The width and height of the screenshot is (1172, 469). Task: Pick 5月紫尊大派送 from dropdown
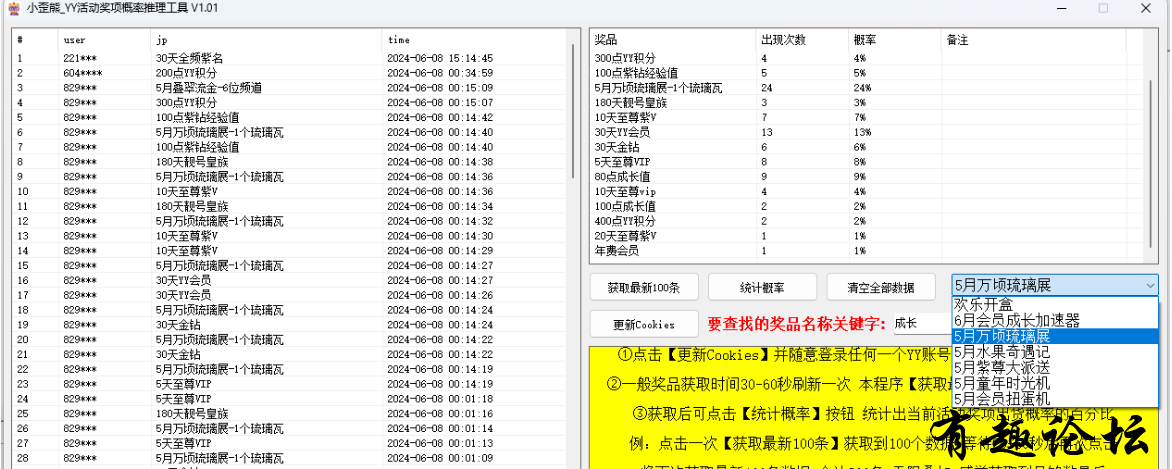click(x=1055, y=367)
